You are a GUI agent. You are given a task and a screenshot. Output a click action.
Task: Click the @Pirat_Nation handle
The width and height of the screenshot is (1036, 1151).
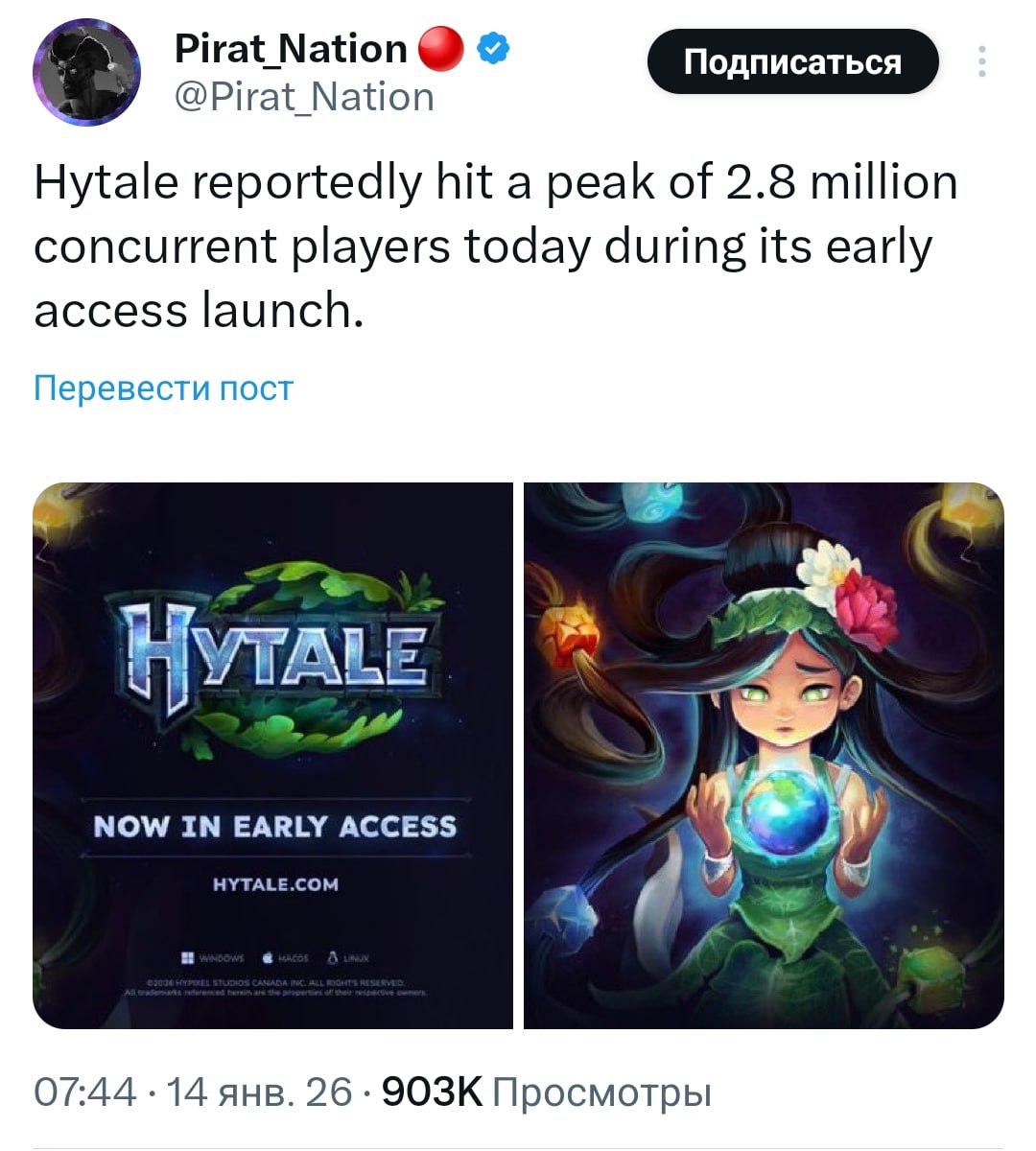[304, 97]
